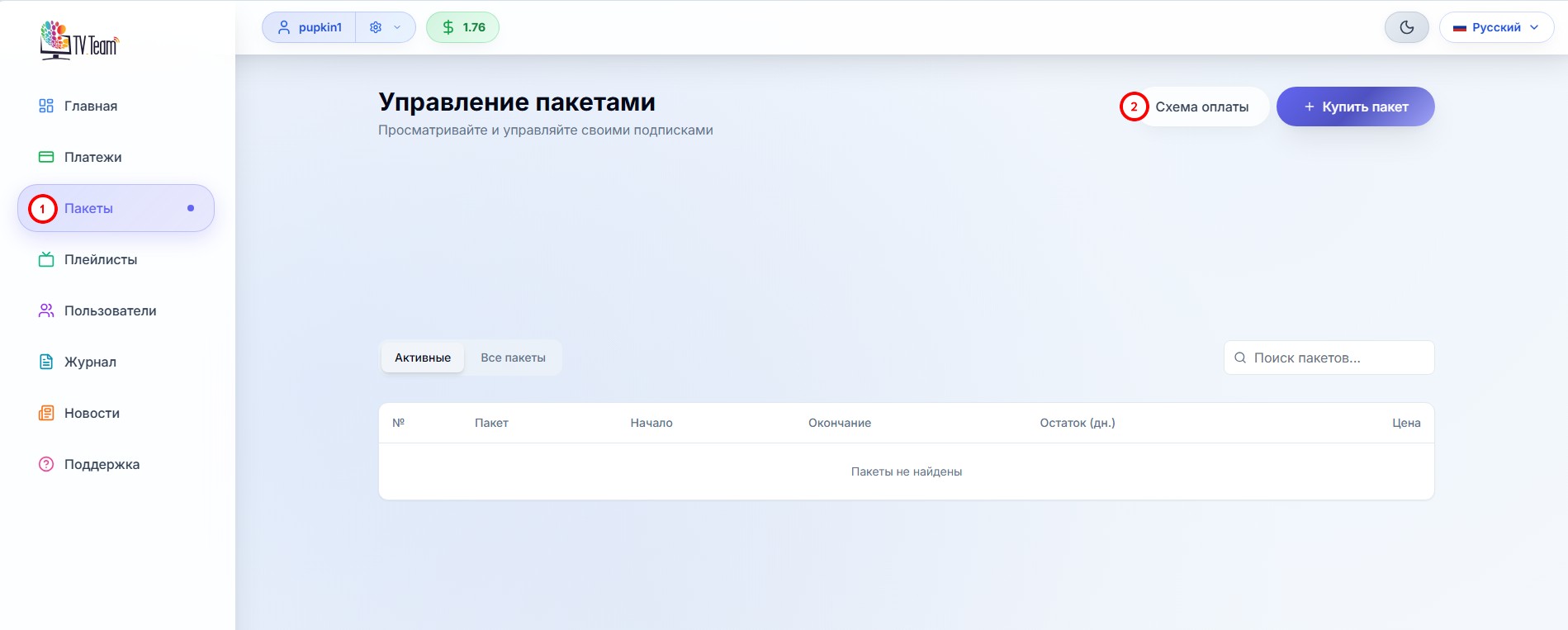Open Новости newspaper icon in sidebar
The image size is (1568, 630).
(x=46, y=413)
